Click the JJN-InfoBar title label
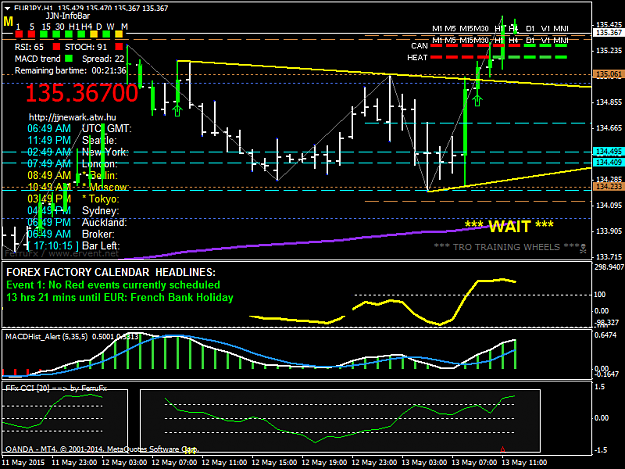This screenshot has height=469, width=625. 68,16
